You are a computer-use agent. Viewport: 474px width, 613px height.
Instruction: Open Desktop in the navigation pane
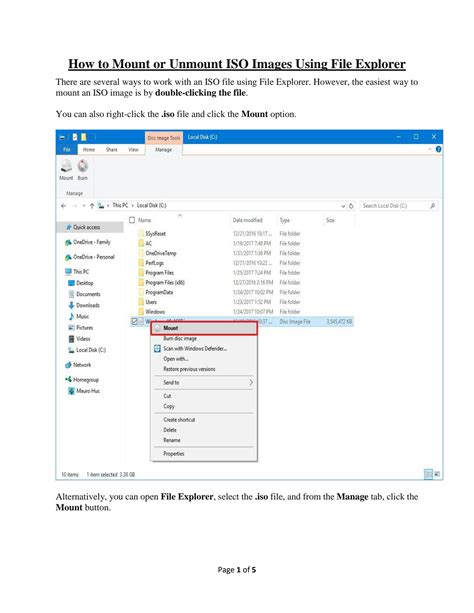[x=81, y=283]
